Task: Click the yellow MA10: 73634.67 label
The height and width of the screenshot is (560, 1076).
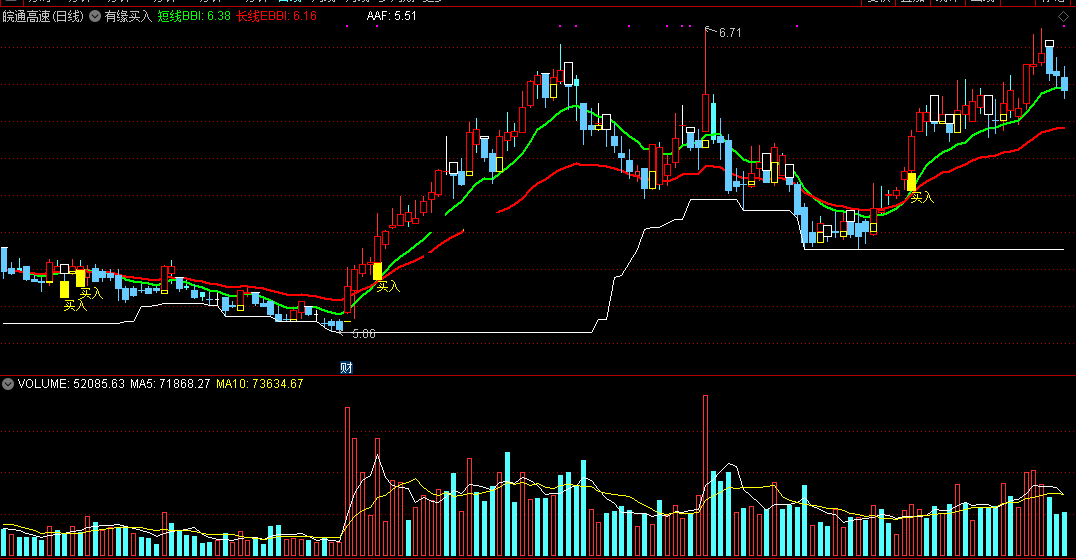Action: [x=259, y=384]
